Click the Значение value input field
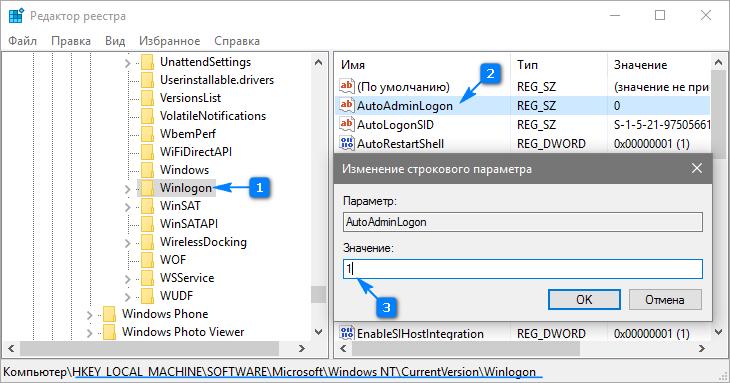This screenshot has height=383, width=730. pos(523,269)
